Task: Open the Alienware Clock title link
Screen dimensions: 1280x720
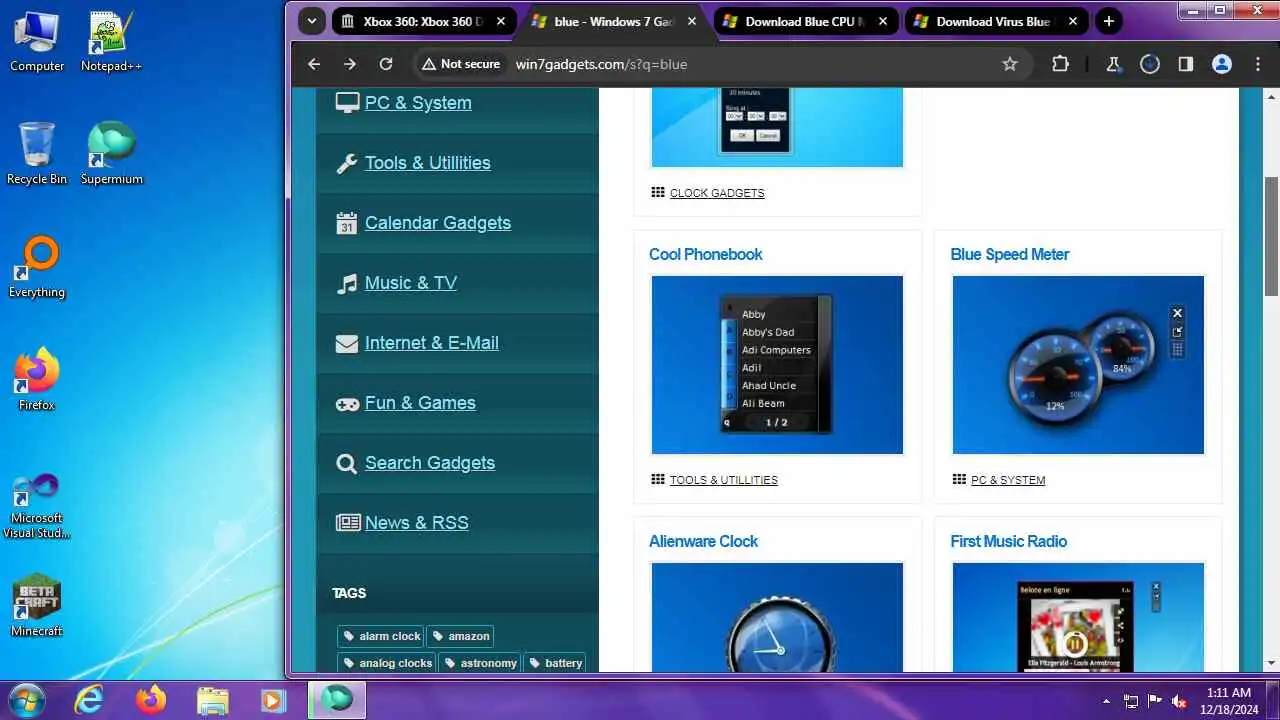Action: click(704, 541)
